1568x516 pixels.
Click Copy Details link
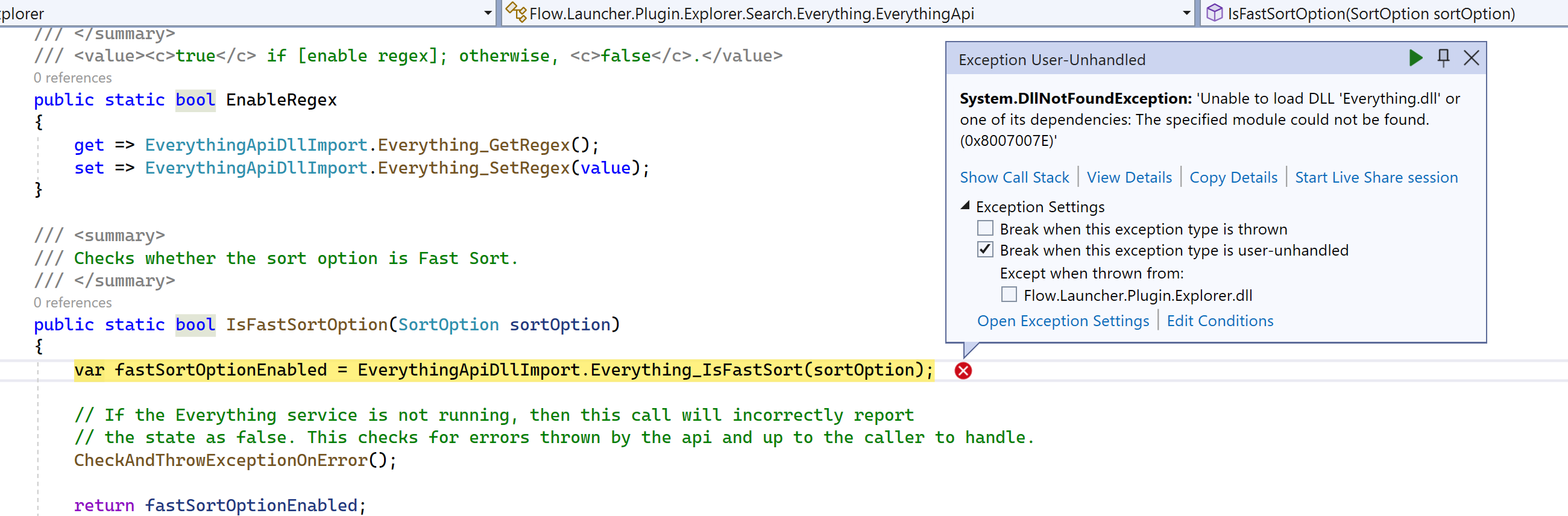(x=1233, y=178)
